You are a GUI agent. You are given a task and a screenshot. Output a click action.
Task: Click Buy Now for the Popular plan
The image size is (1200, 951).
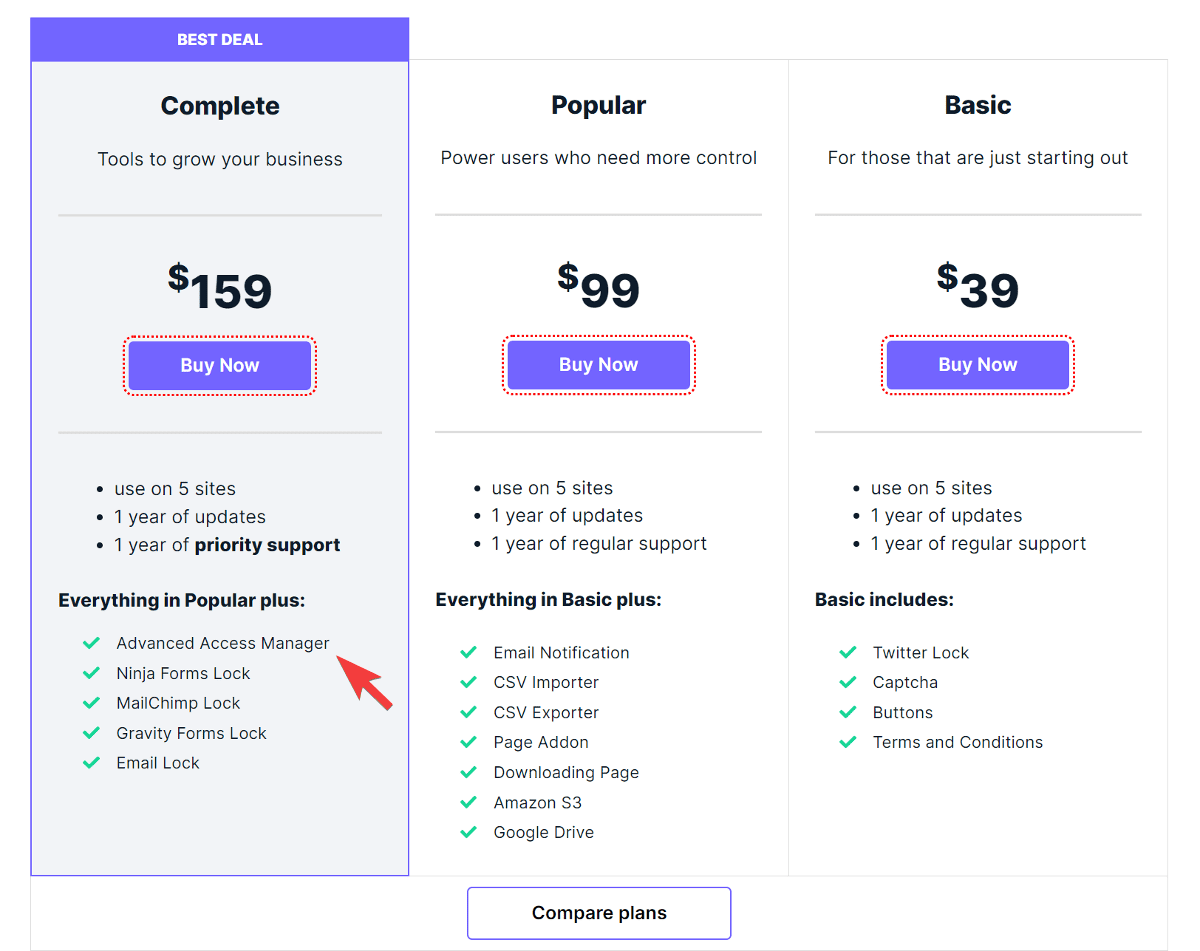pos(598,365)
